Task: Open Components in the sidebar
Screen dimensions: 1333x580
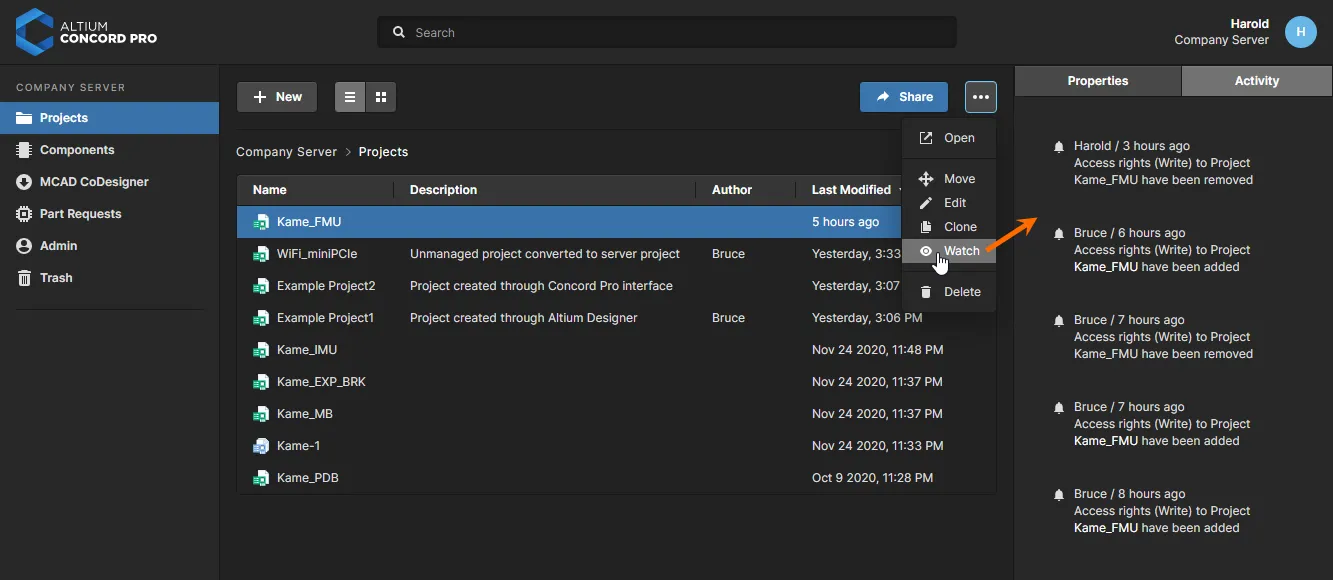Action: pos(109,150)
